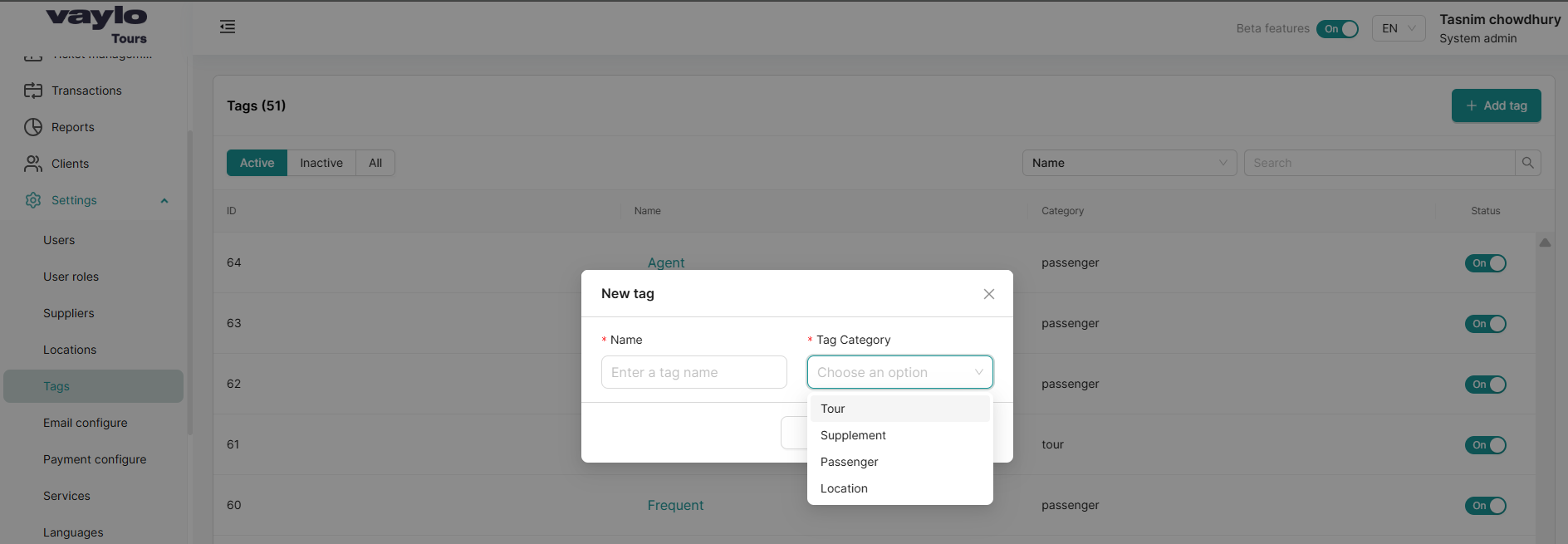Screen dimensions: 1568x544
Task: Open the Name search filter dropdown
Action: [1129, 163]
